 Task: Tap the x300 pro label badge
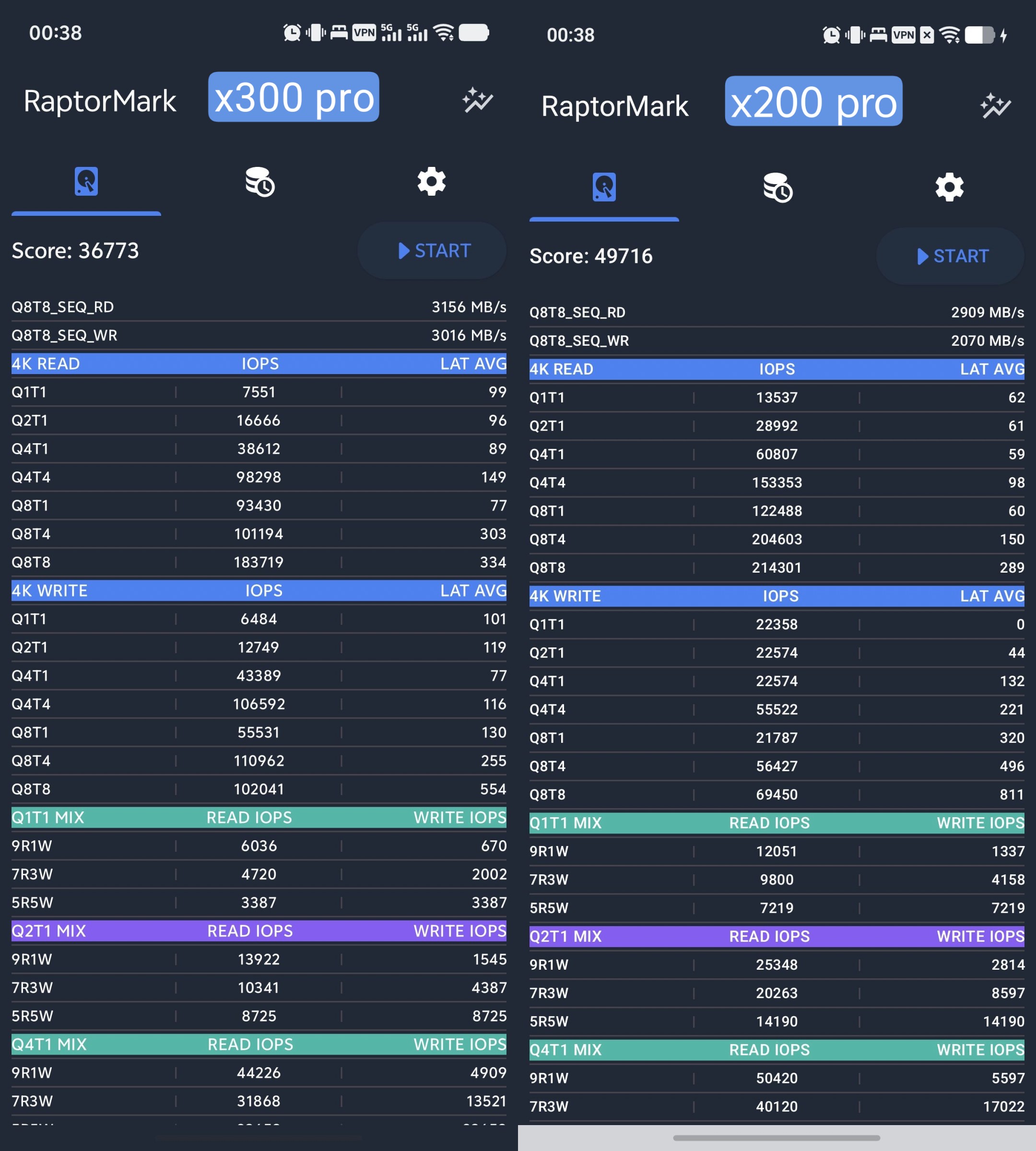pos(294,97)
